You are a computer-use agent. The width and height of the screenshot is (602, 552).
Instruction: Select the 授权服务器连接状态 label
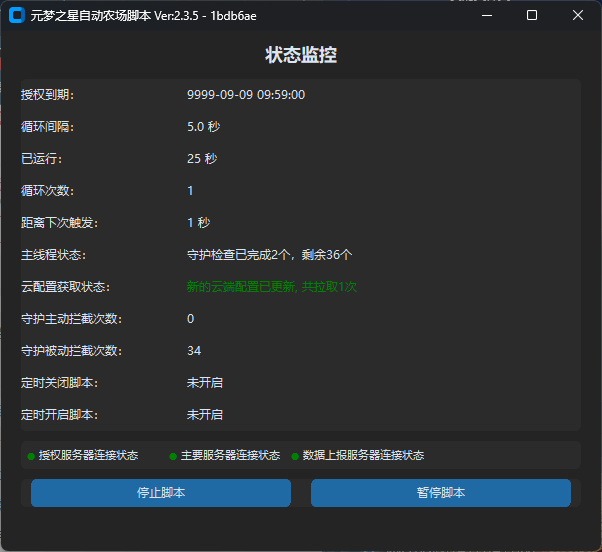click(x=88, y=455)
